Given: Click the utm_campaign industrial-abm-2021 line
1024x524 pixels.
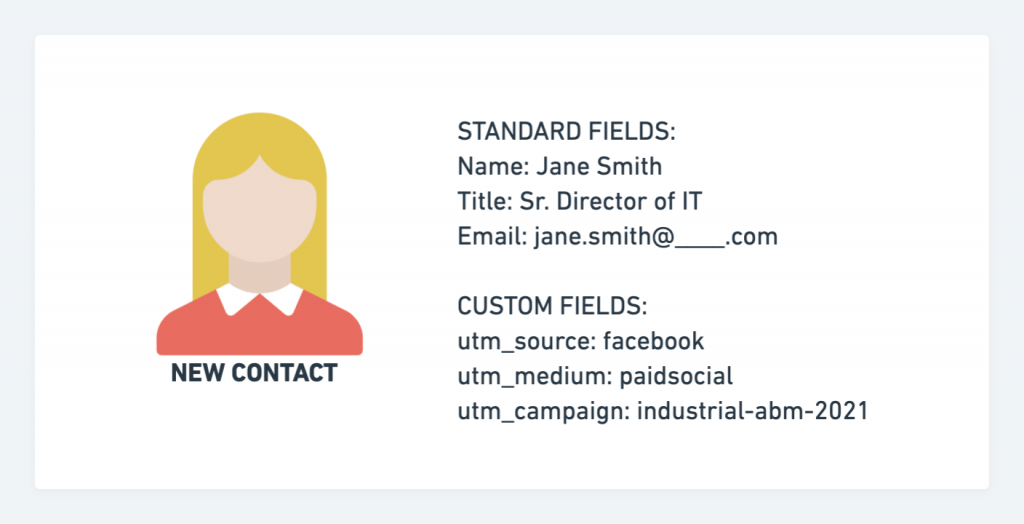Looking at the screenshot, I should [662, 412].
